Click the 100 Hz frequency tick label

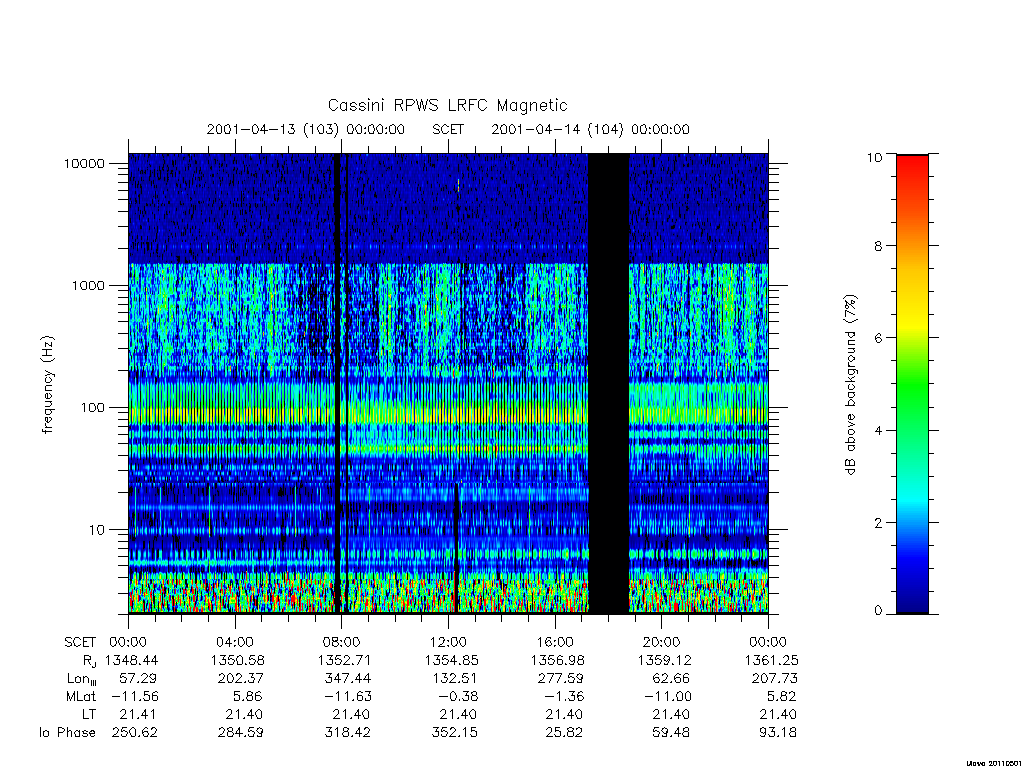coord(92,408)
